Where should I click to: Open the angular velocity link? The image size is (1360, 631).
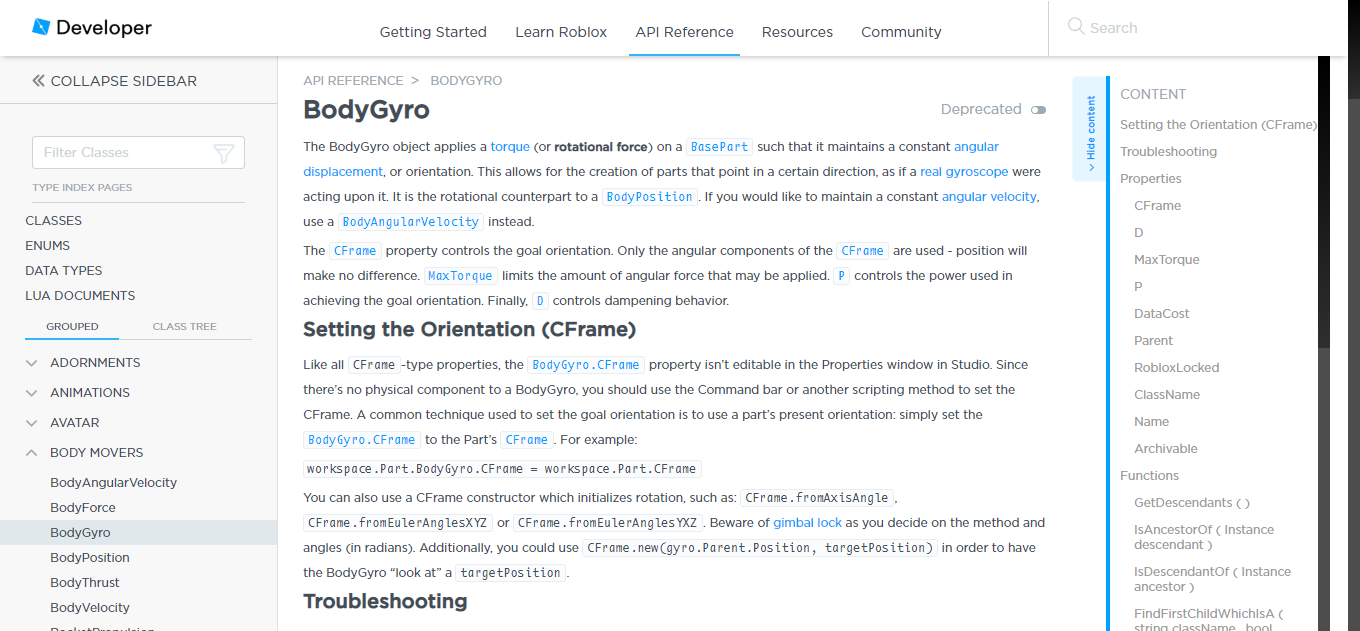pos(989,197)
